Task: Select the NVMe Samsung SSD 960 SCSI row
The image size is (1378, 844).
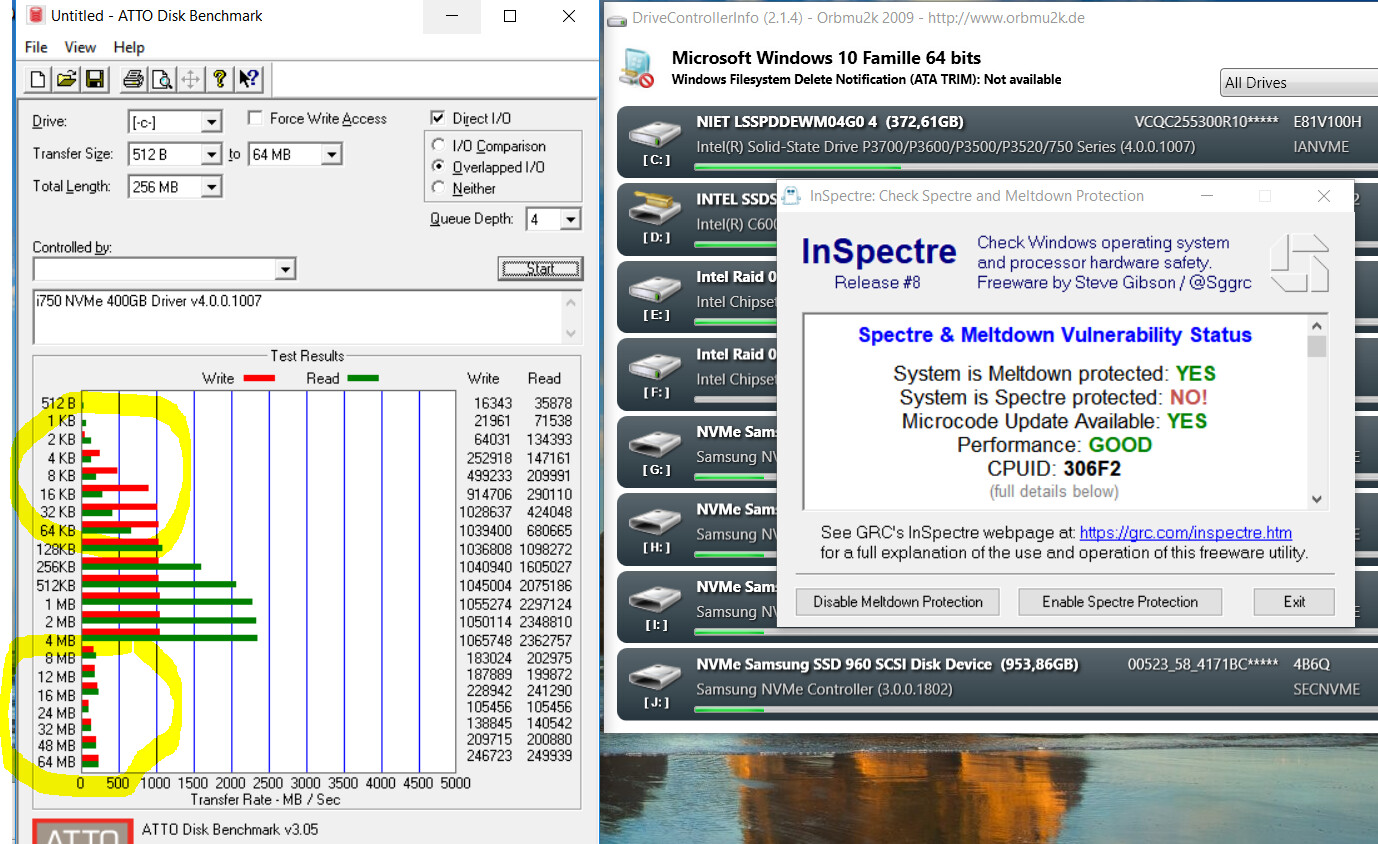Action: click(x=997, y=684)
